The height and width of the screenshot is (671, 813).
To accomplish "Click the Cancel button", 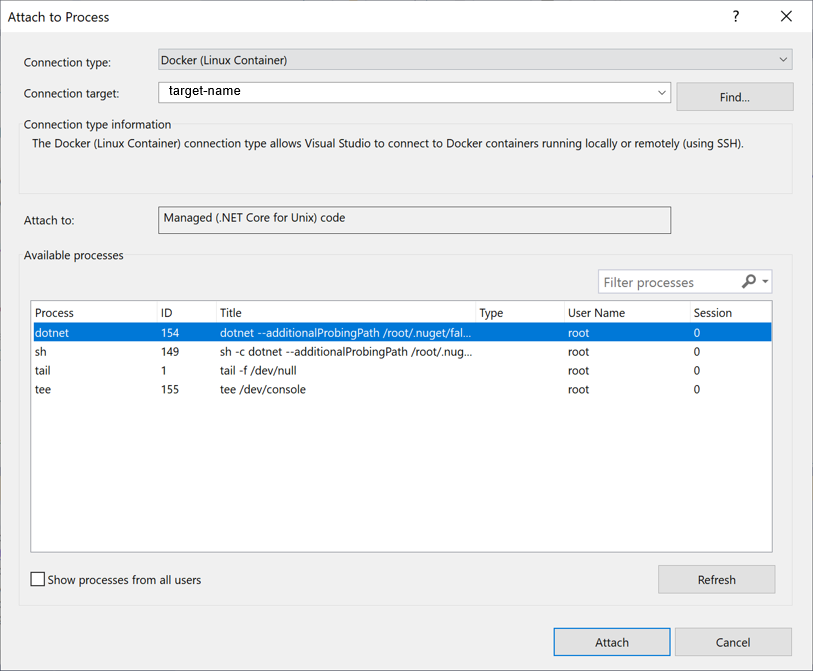I will coord(733,642).
